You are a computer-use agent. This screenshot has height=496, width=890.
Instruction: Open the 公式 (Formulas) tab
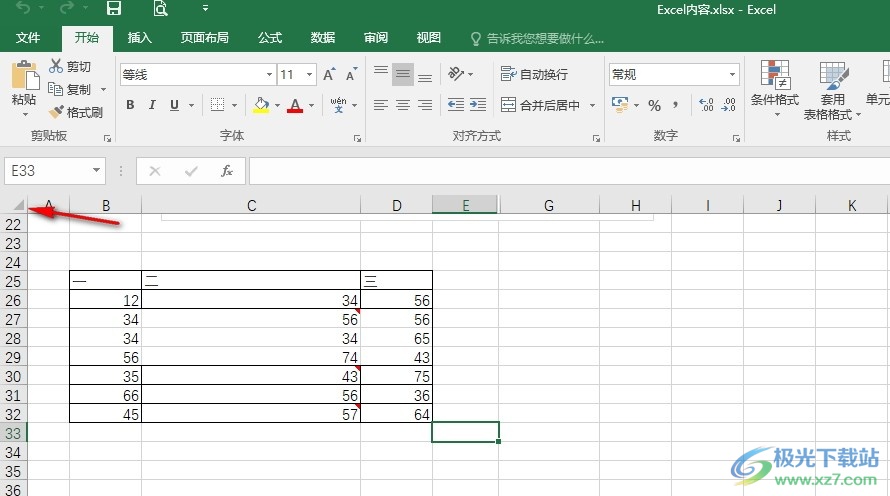[x=270, y=38]
